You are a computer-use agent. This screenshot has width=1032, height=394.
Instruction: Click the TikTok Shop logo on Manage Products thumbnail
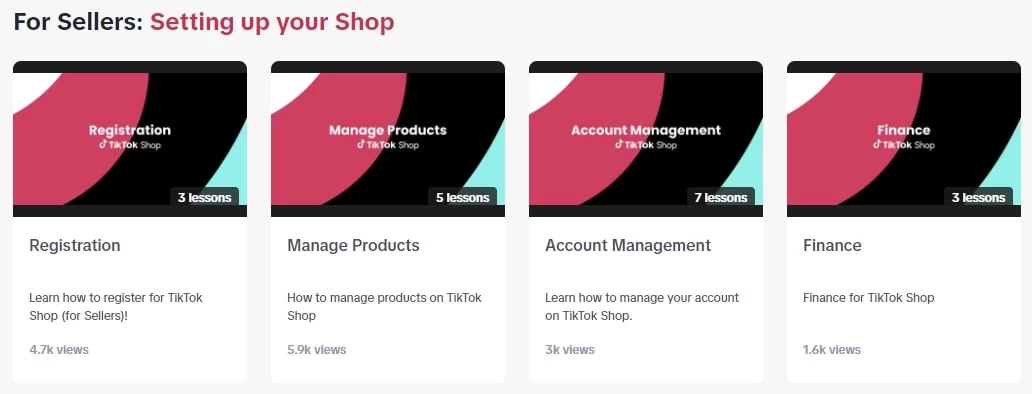point(388,145)
